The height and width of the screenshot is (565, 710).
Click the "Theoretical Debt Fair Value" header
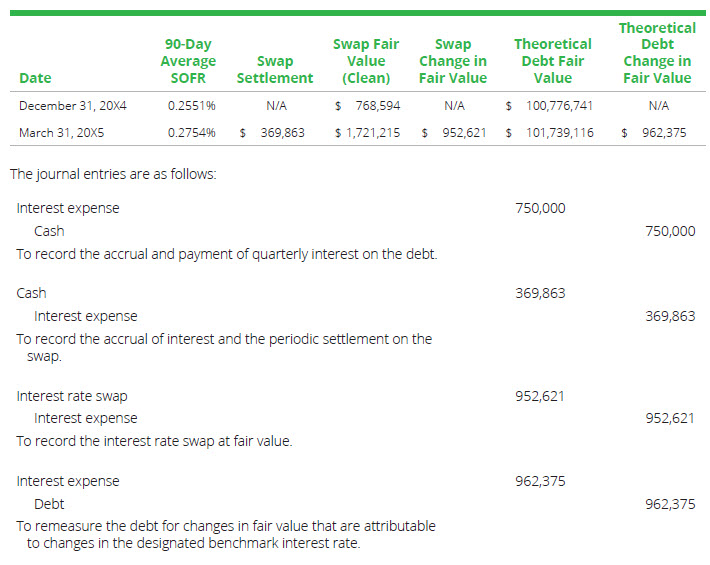552,61
